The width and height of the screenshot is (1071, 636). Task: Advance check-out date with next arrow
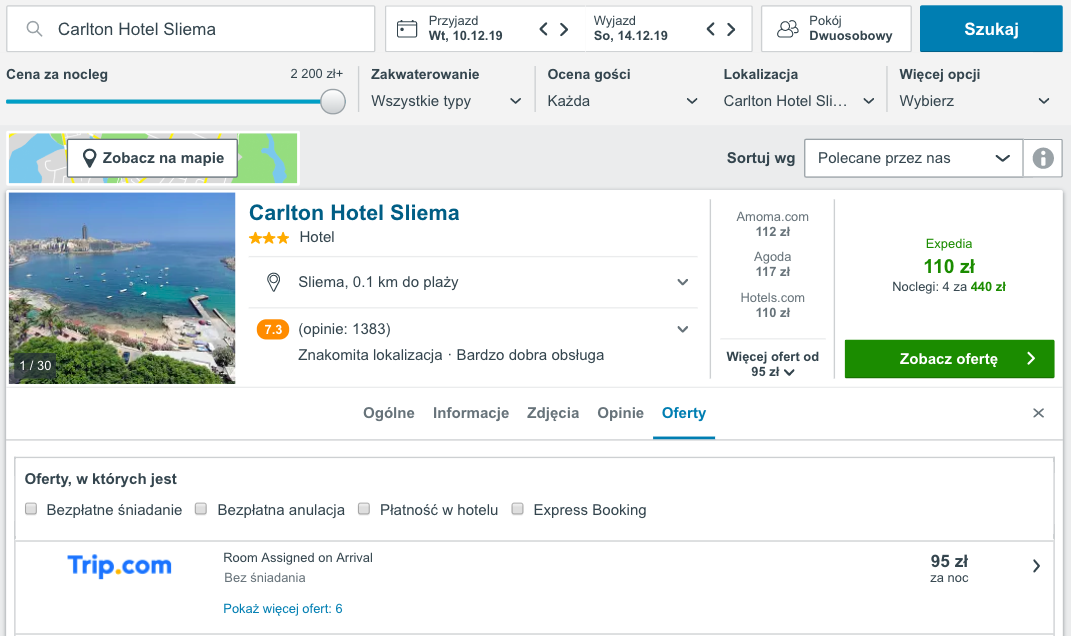tap(731, 29)
